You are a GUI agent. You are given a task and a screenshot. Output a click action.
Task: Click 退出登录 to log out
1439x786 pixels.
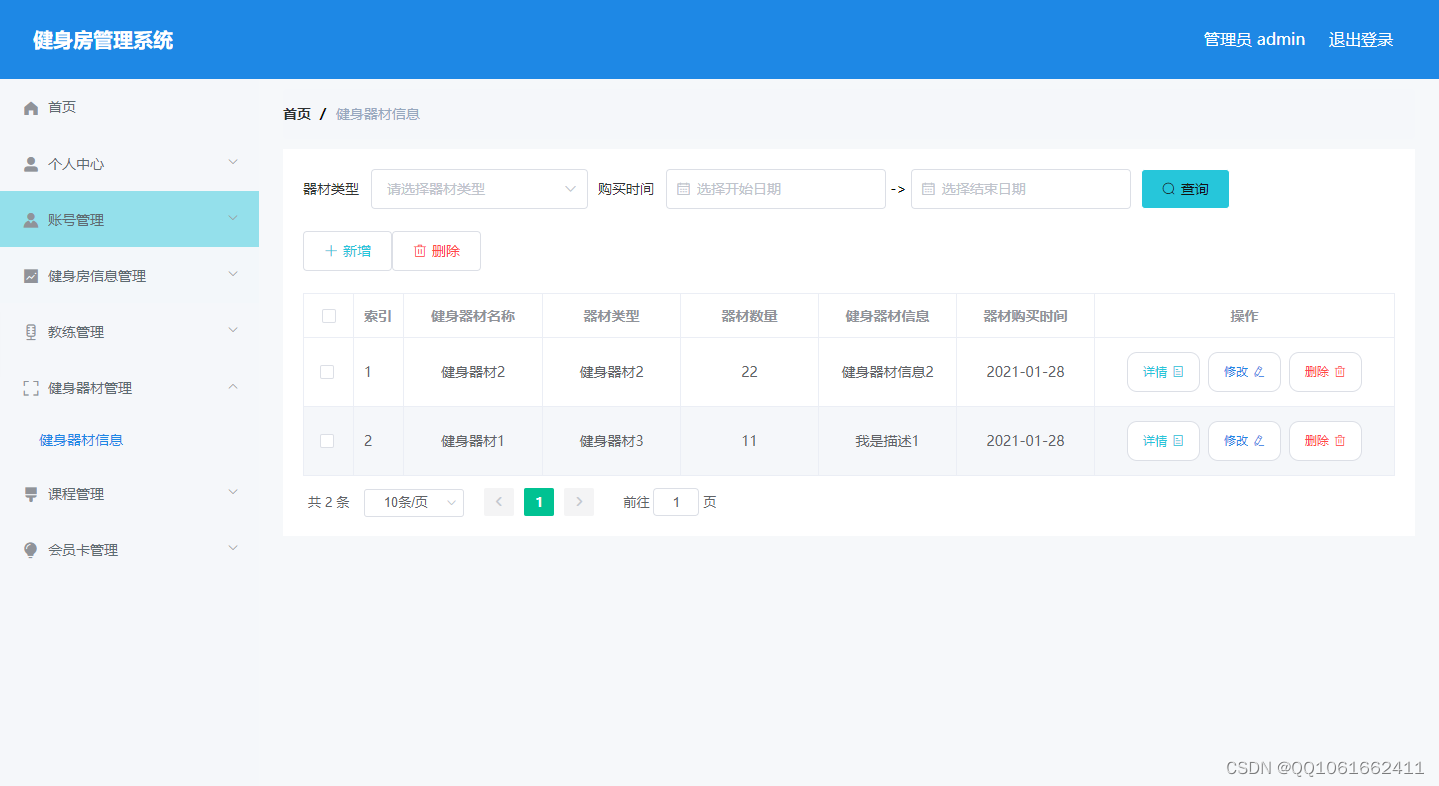1360,39
